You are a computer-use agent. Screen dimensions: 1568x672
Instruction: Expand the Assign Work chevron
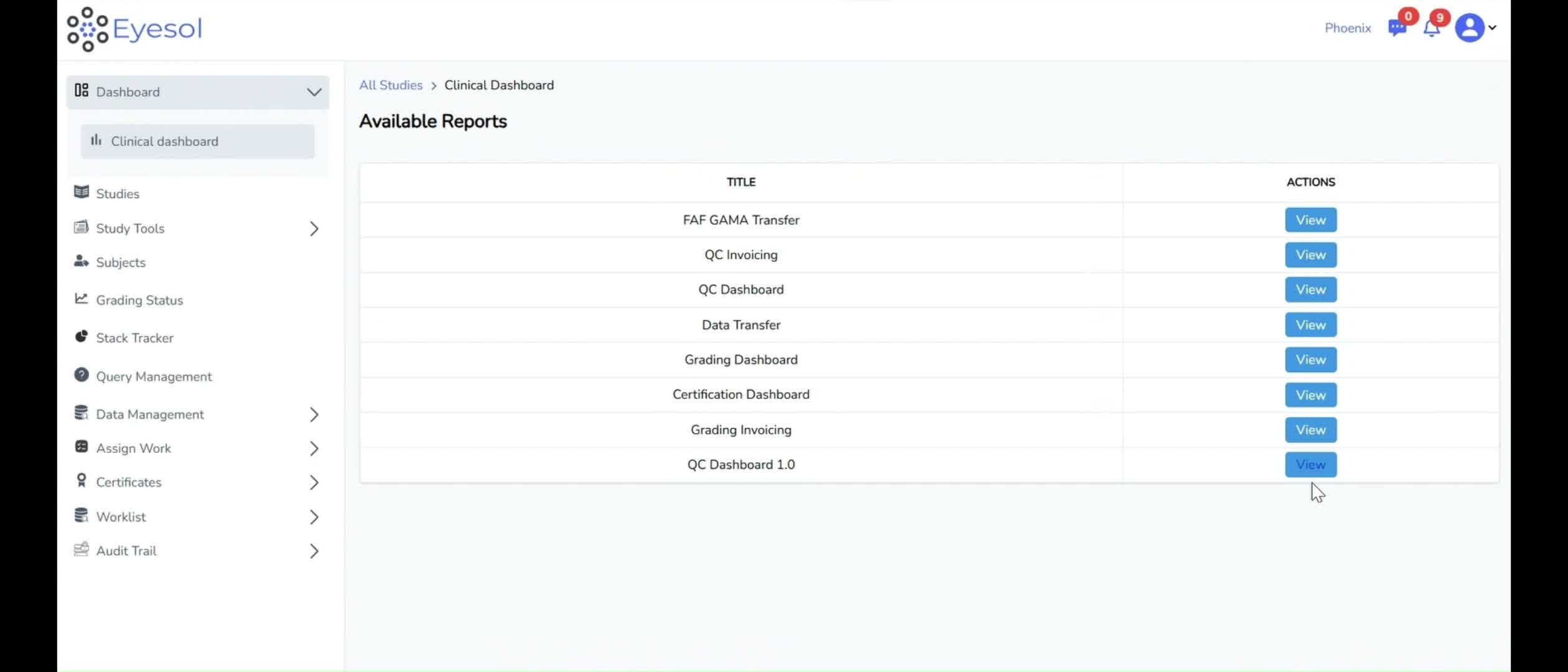tap(314, 449)
